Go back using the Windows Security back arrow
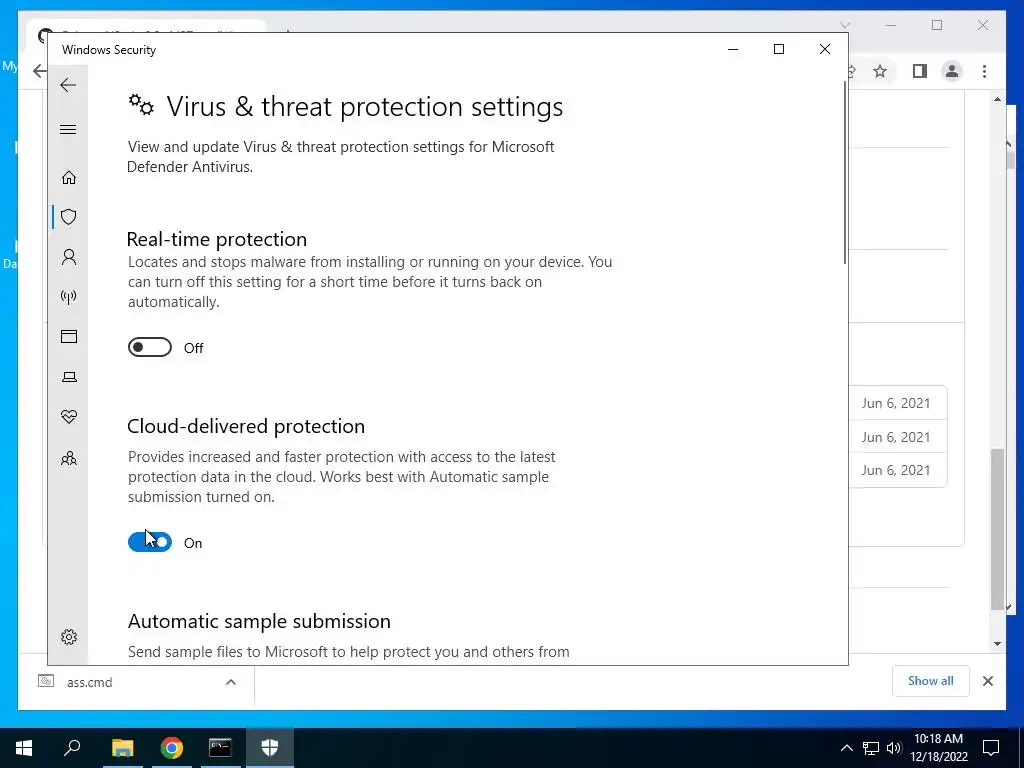This screenshot has height=768, width=1024. pyautogui.click(x=68, y=85)
